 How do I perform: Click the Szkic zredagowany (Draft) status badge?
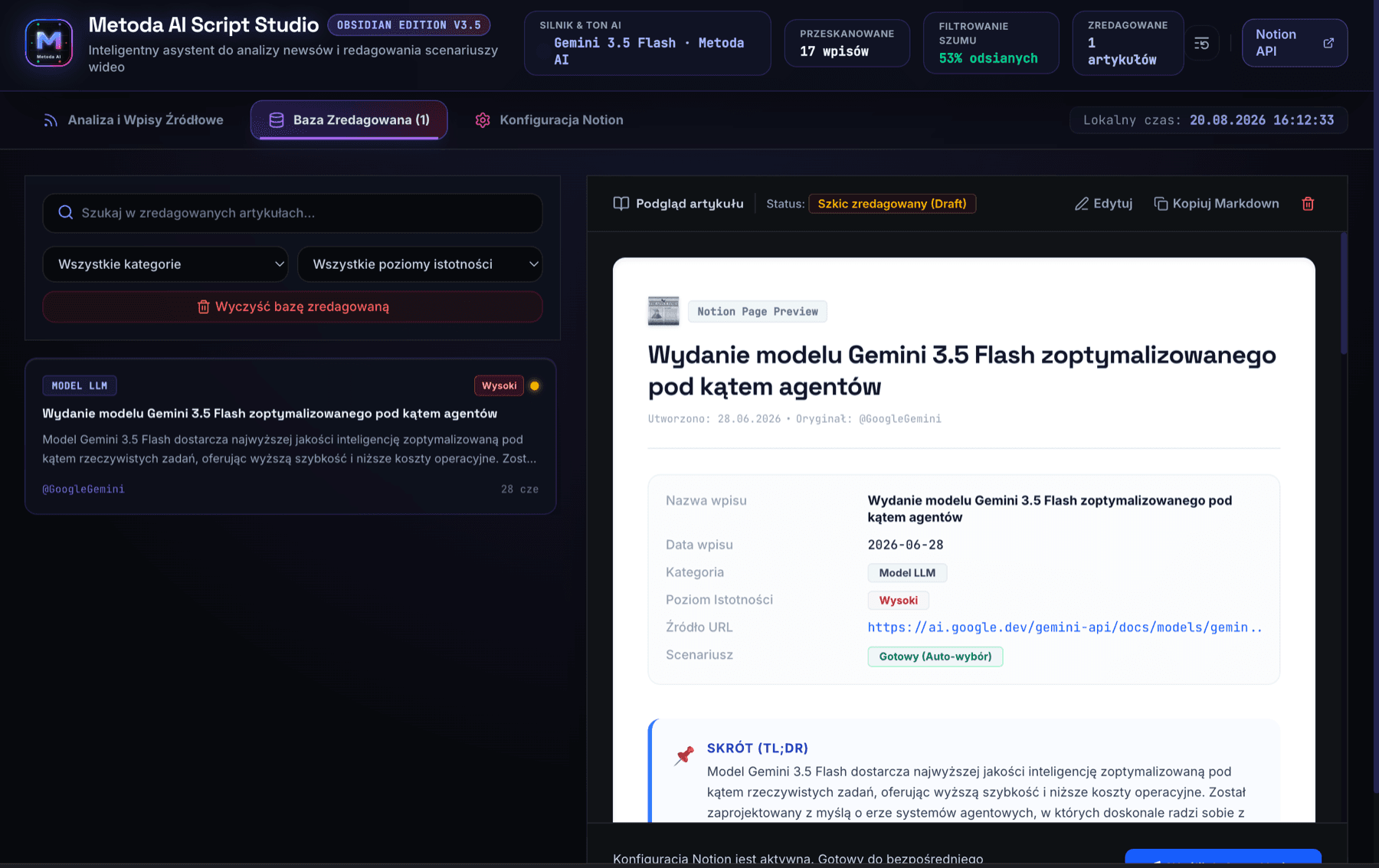click(x=892, y=204)
